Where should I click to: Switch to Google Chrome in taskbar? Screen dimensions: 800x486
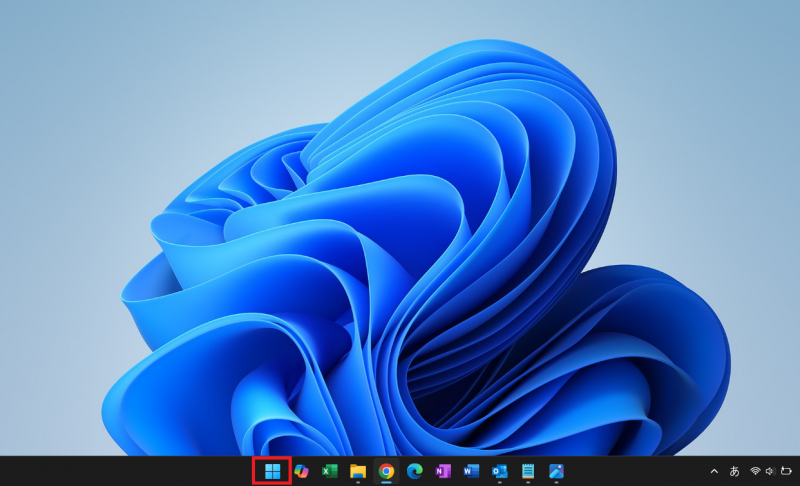coord(386,471)
